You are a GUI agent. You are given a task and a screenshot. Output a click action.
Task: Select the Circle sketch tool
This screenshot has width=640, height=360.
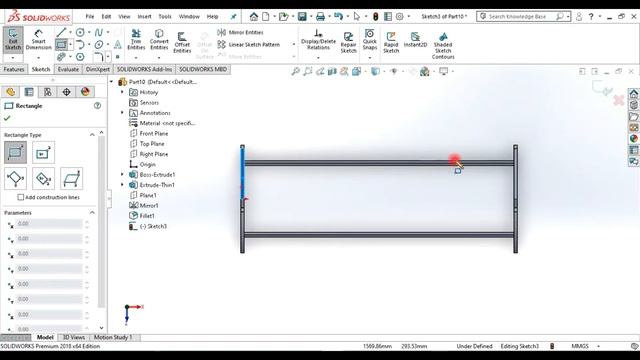[80, 32]
